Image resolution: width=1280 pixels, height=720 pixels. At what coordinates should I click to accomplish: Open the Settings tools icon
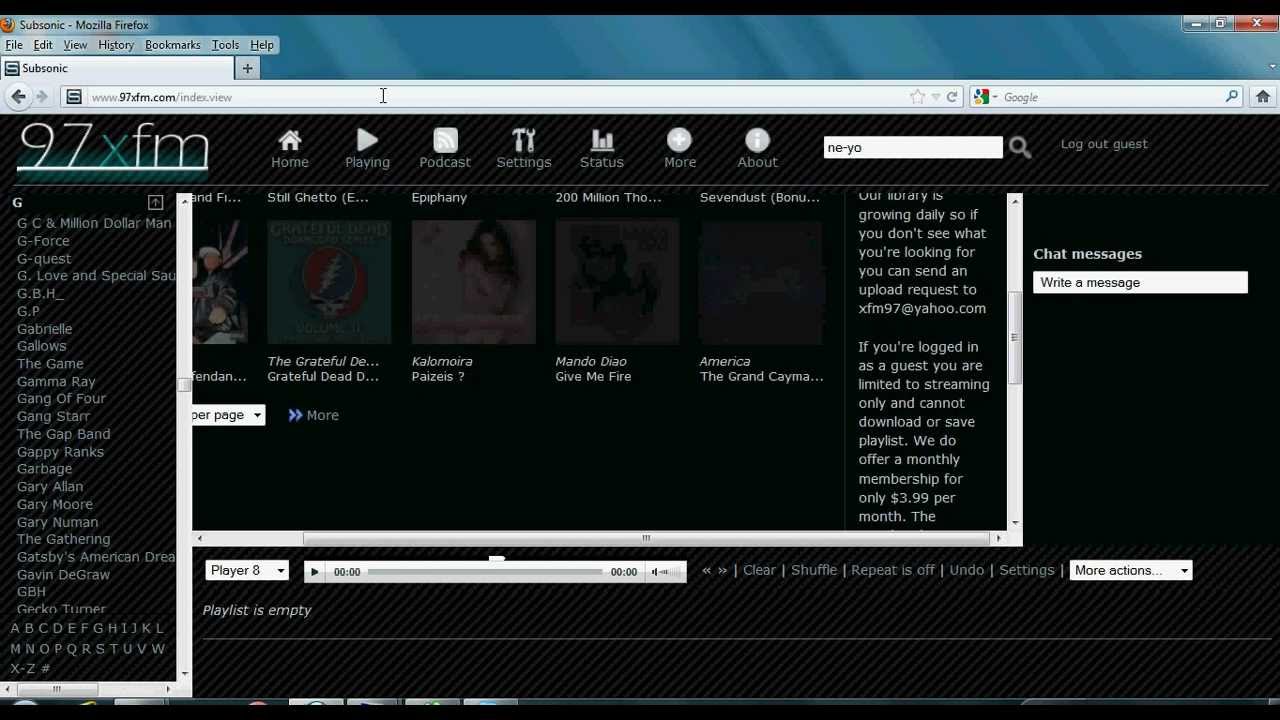(524, 141)
